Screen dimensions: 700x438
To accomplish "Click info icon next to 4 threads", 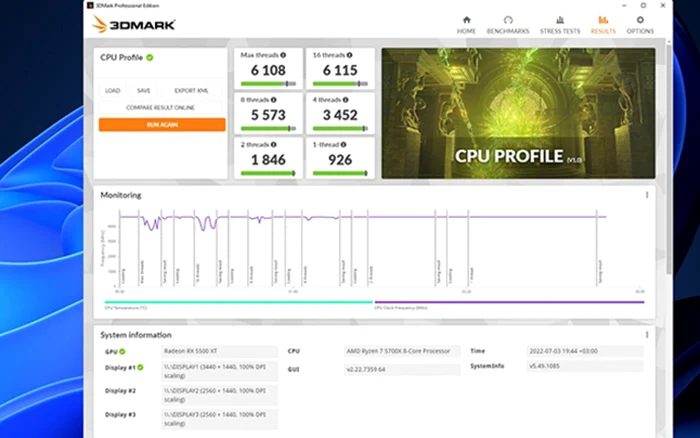I will pos(346,100).
